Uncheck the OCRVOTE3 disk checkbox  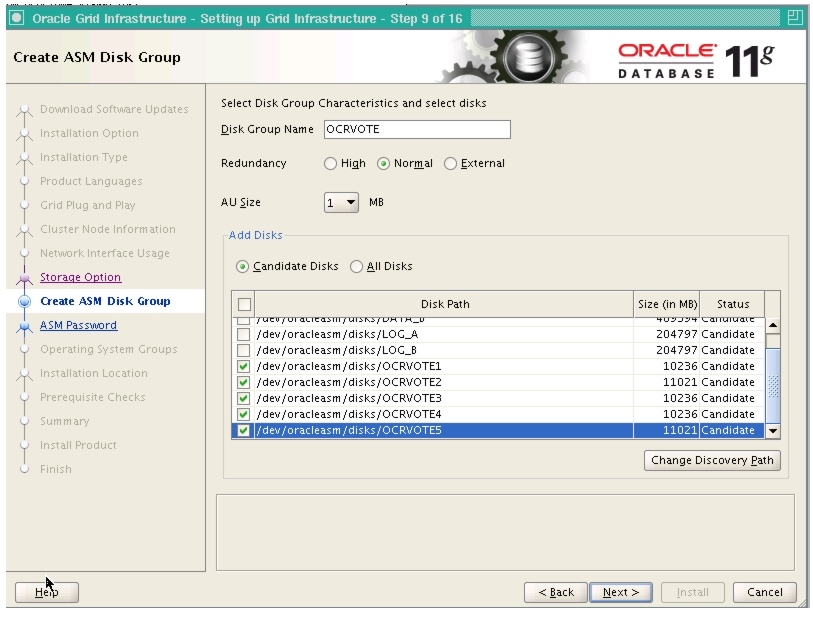(x=243, y=399)
